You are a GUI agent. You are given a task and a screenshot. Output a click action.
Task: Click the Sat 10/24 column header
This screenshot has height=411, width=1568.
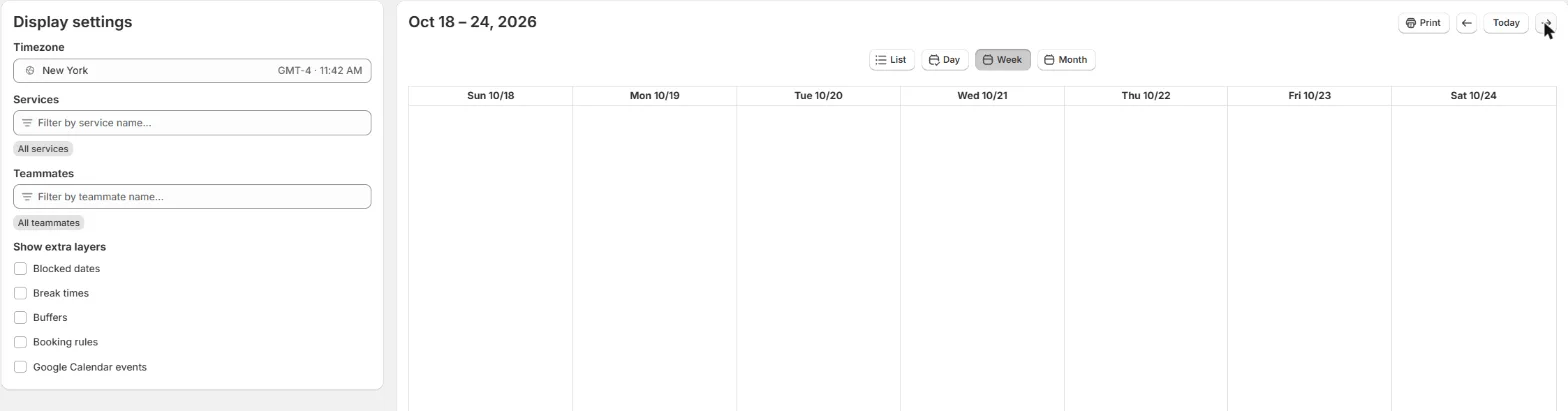click(1473, 96)
